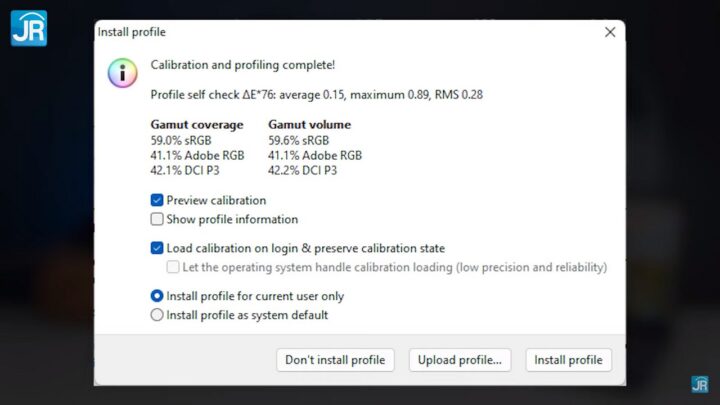Click the Profile self check ΔE*76 line

pos(316,94)
